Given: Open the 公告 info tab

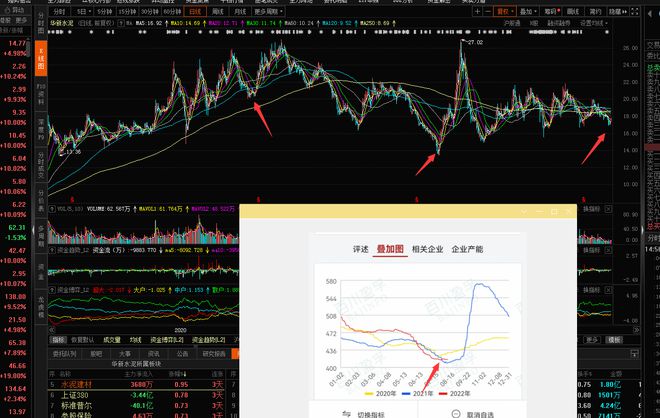Looking at the screenshot, I should tap(182, 354).
